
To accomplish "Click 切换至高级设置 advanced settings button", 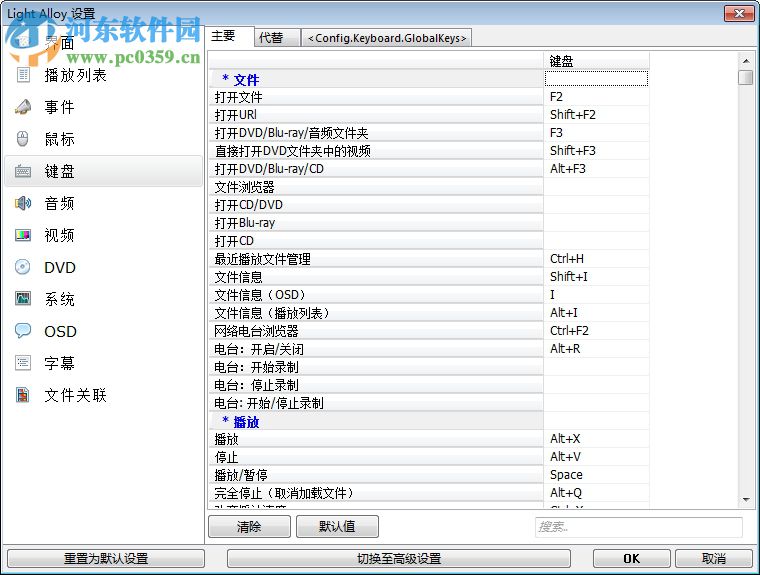I will (x=398, y=559).
